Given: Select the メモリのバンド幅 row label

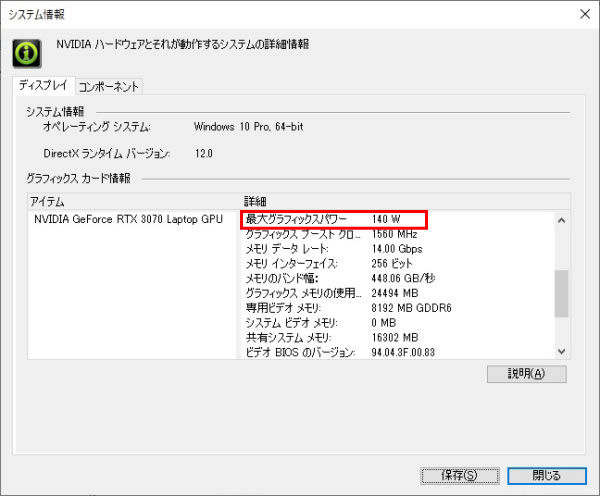Looking at the screenshot, I should 282,278.
